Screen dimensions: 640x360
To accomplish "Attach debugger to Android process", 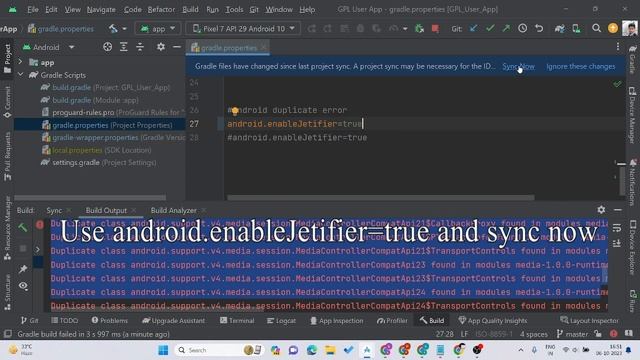I will 419,29.
